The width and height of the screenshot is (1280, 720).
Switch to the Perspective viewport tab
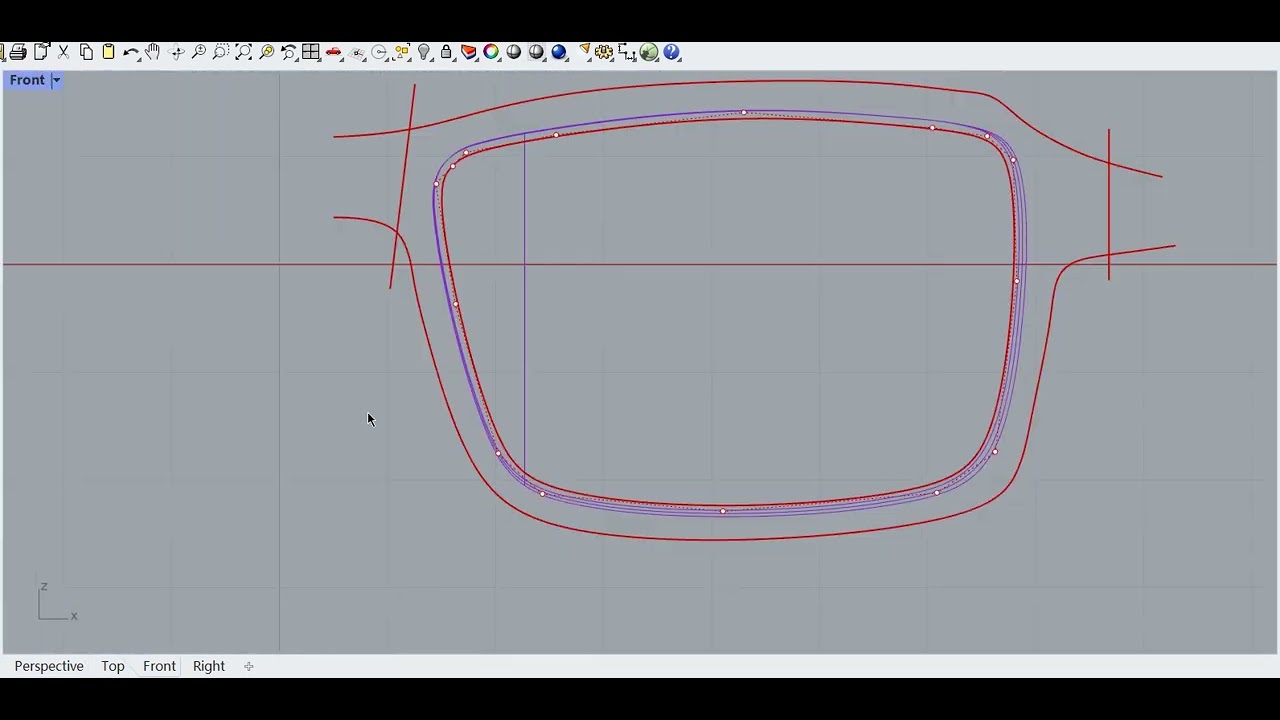49,666
